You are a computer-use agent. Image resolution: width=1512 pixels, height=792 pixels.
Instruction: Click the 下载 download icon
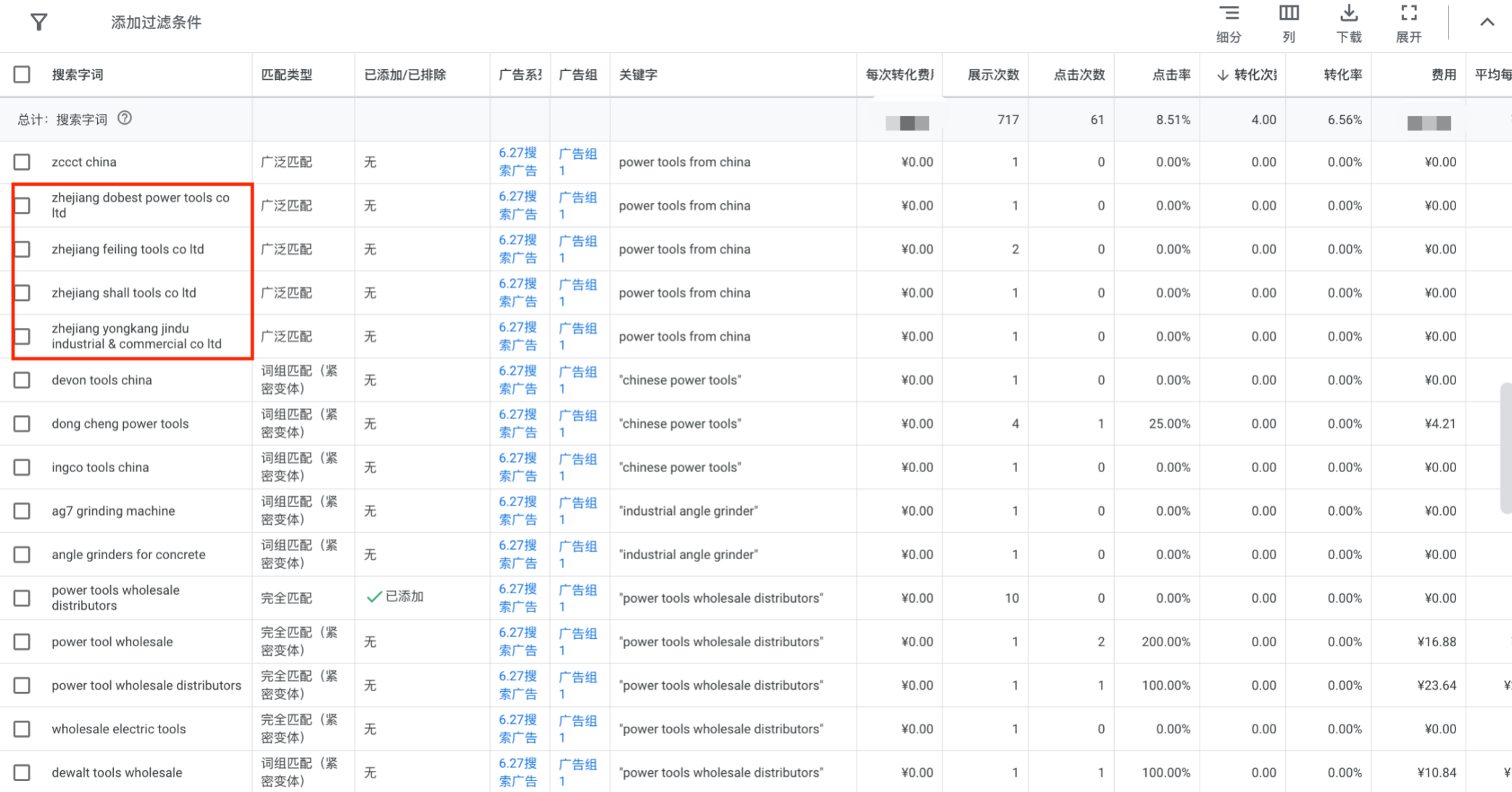coord(1349,24)
